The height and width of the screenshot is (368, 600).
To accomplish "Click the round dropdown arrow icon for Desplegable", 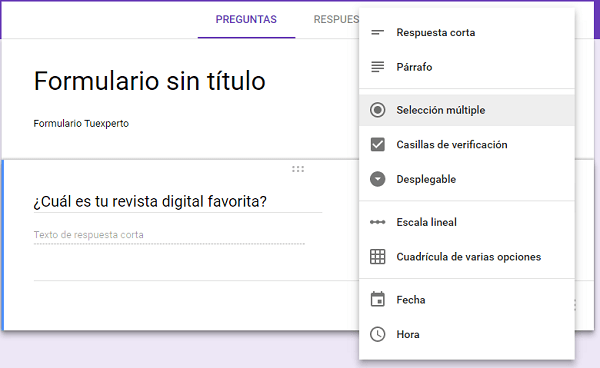I will [377, 179].
